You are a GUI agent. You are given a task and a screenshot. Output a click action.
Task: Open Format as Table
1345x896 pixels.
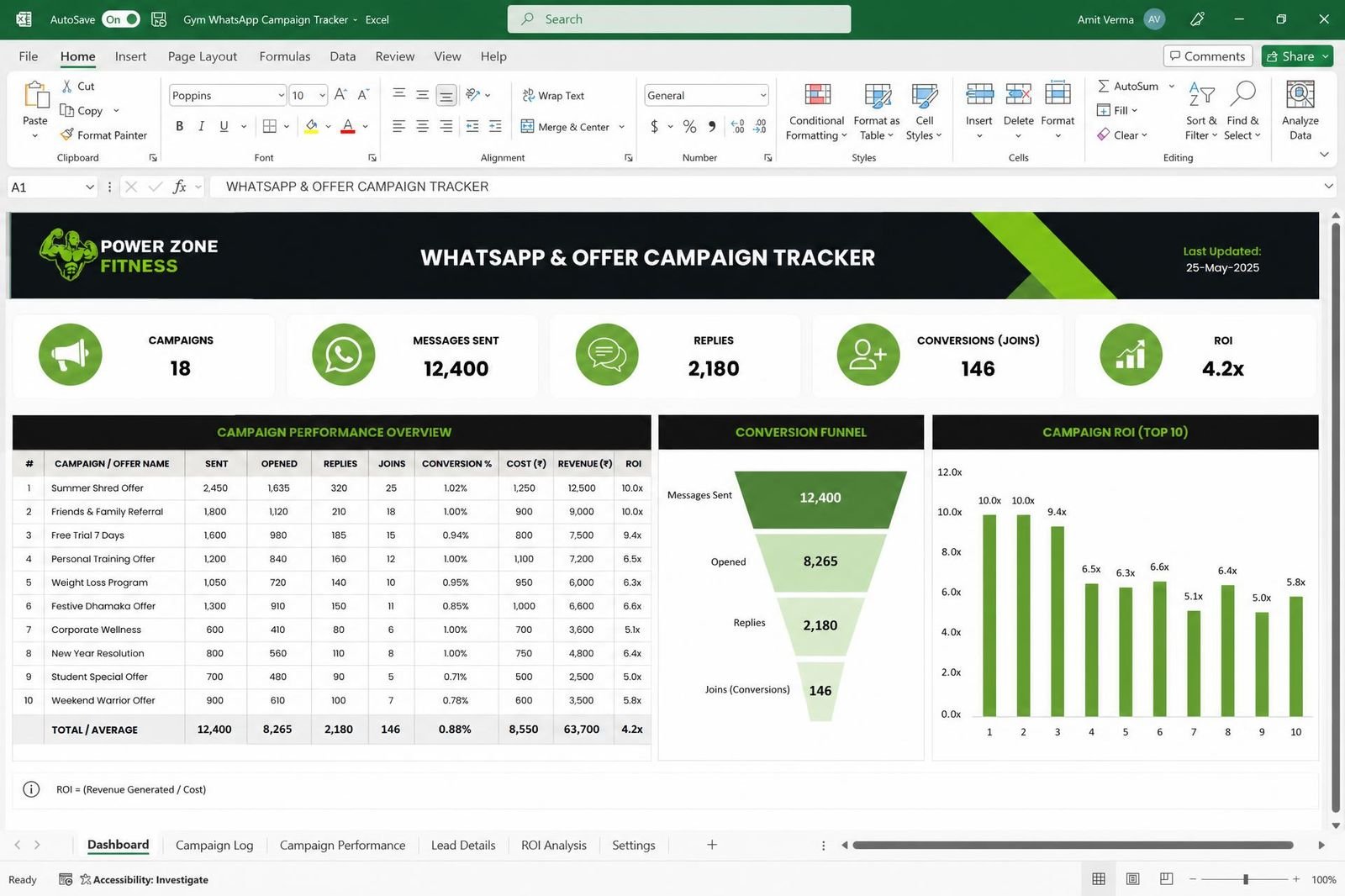click(877, 112)
